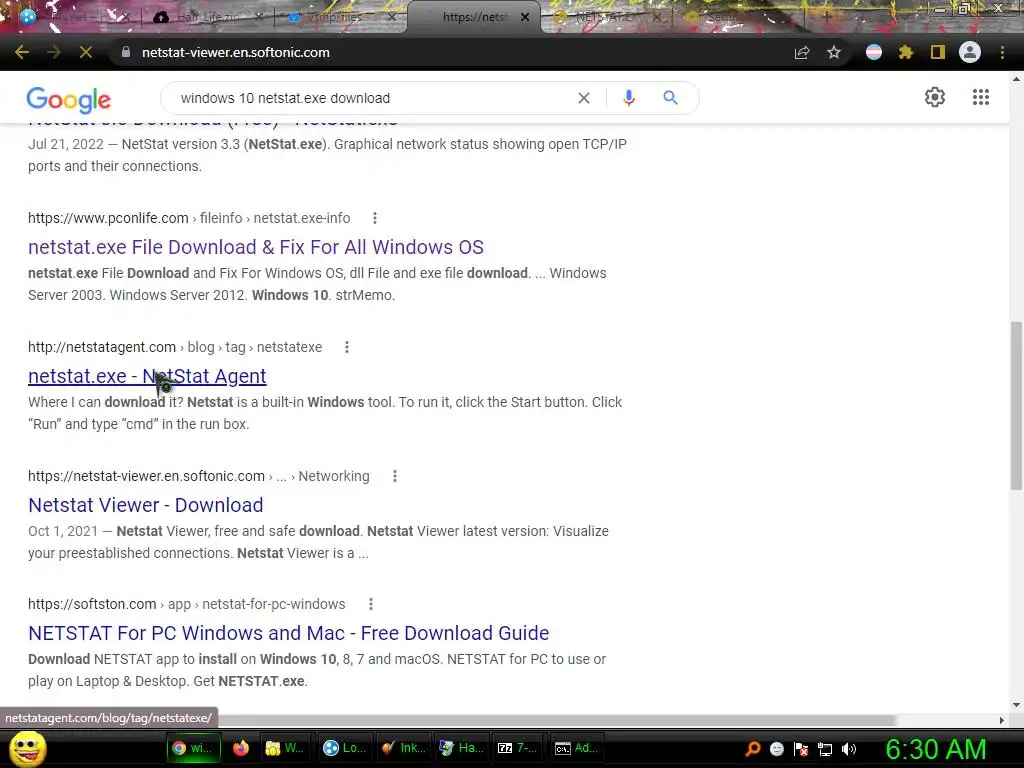Switch to the Half_Life.zip browser tab

coord(205,18)
